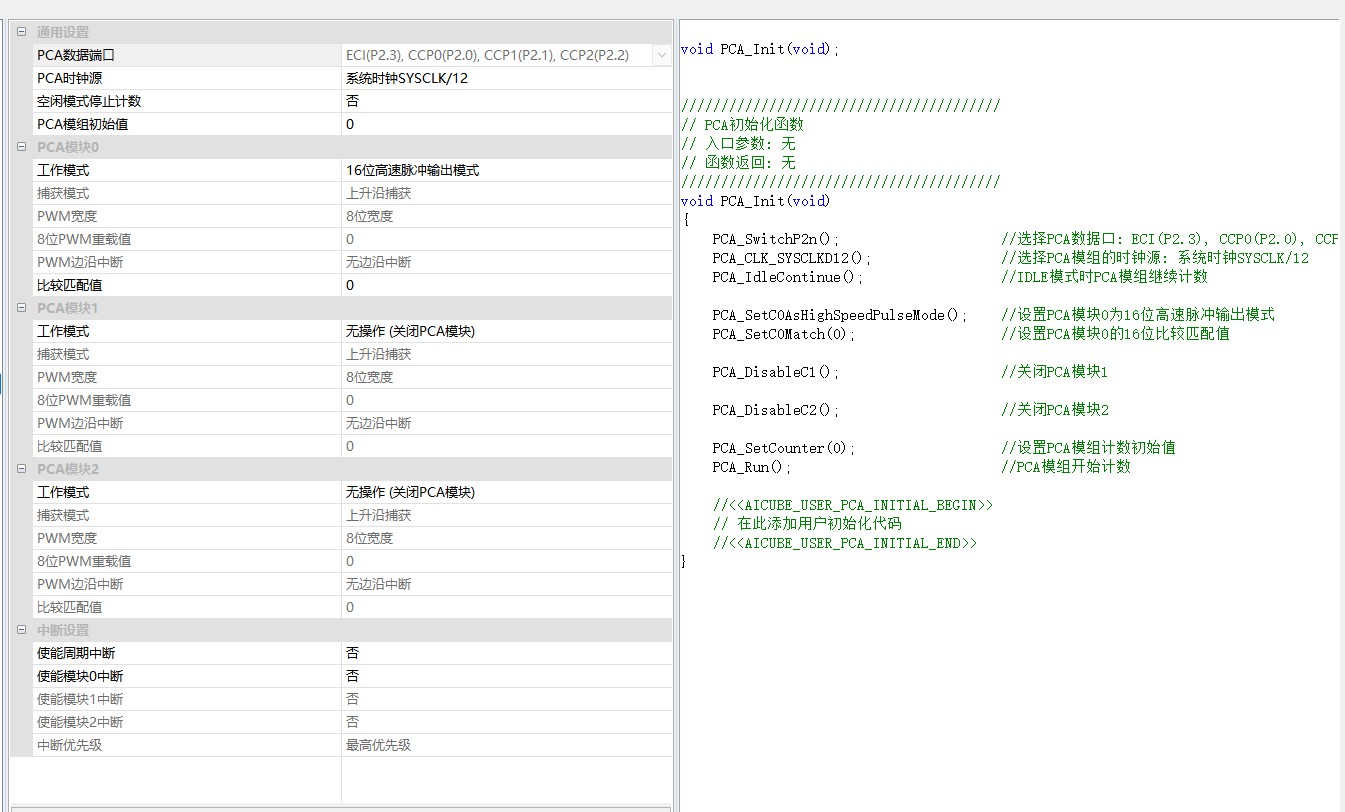Place cursor on PCA_DisableC1() code line
1345x812 pixels.
(775, 372)
